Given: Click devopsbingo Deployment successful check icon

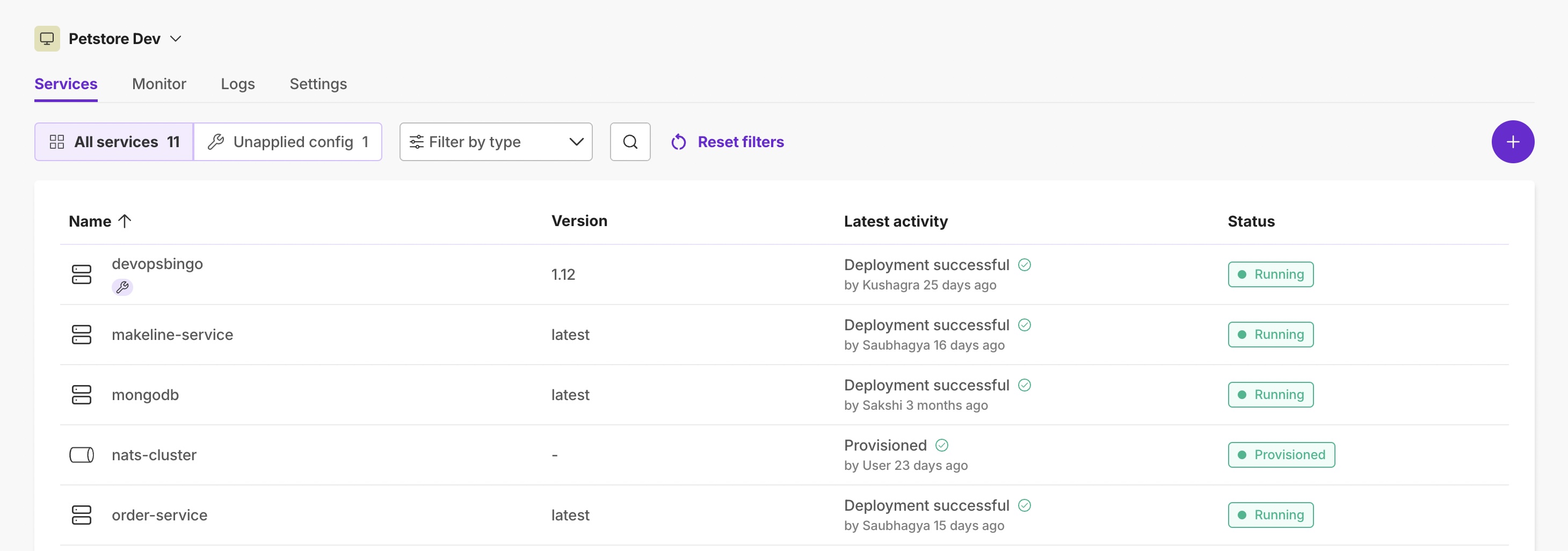Looking at the screenshot, I should point(1025,265).
